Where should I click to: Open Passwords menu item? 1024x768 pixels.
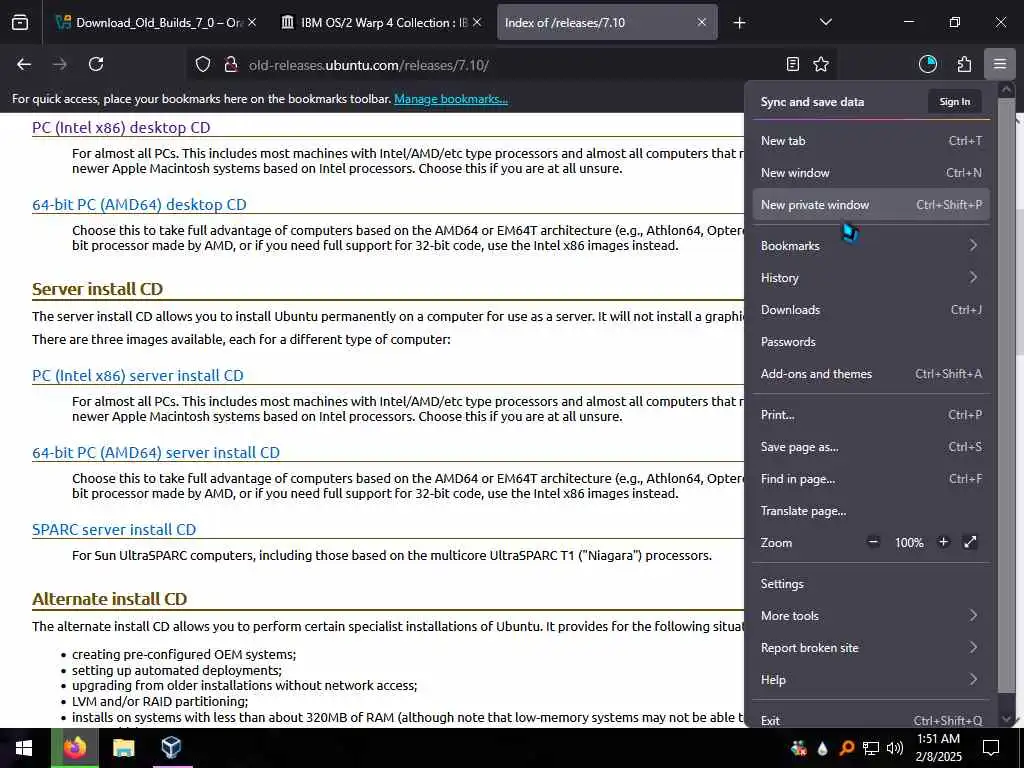pyautogui.click(x=871, y=342)
